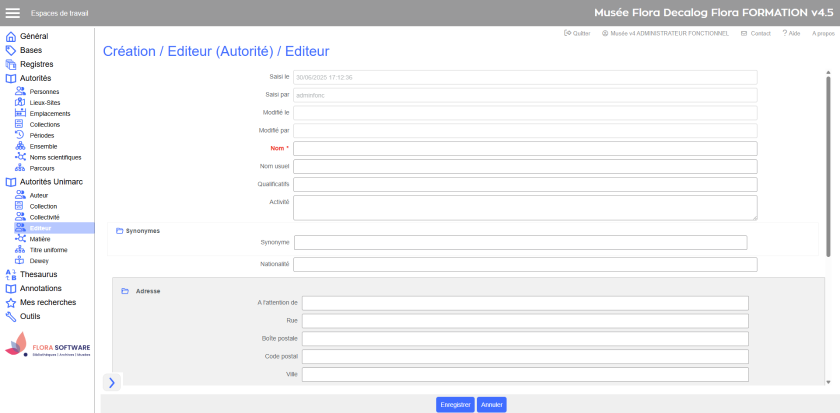Collapse the Synonymes folder section

pos(120,231)
